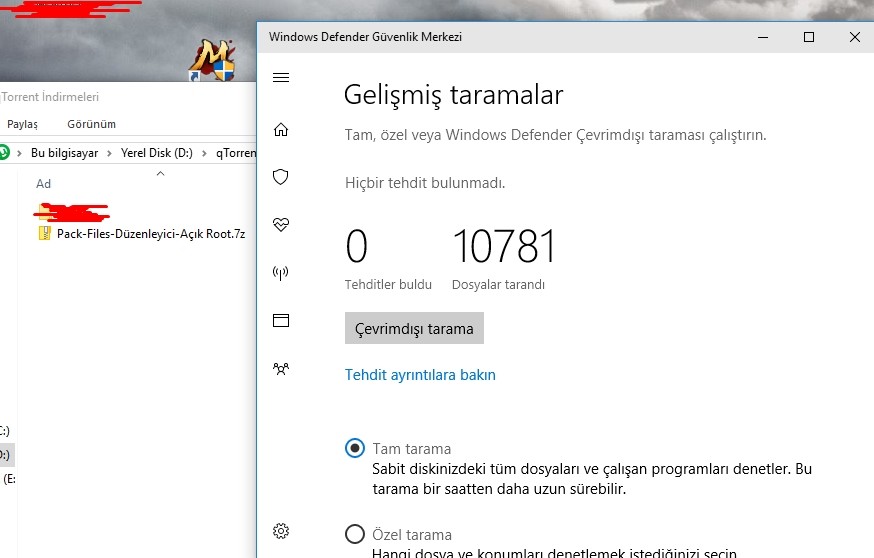Select Pack-Files-Düzenleyici-Açık Root.7z file
Image resolution: width=874 pixels, height=558 pixels.
point(142,234)
